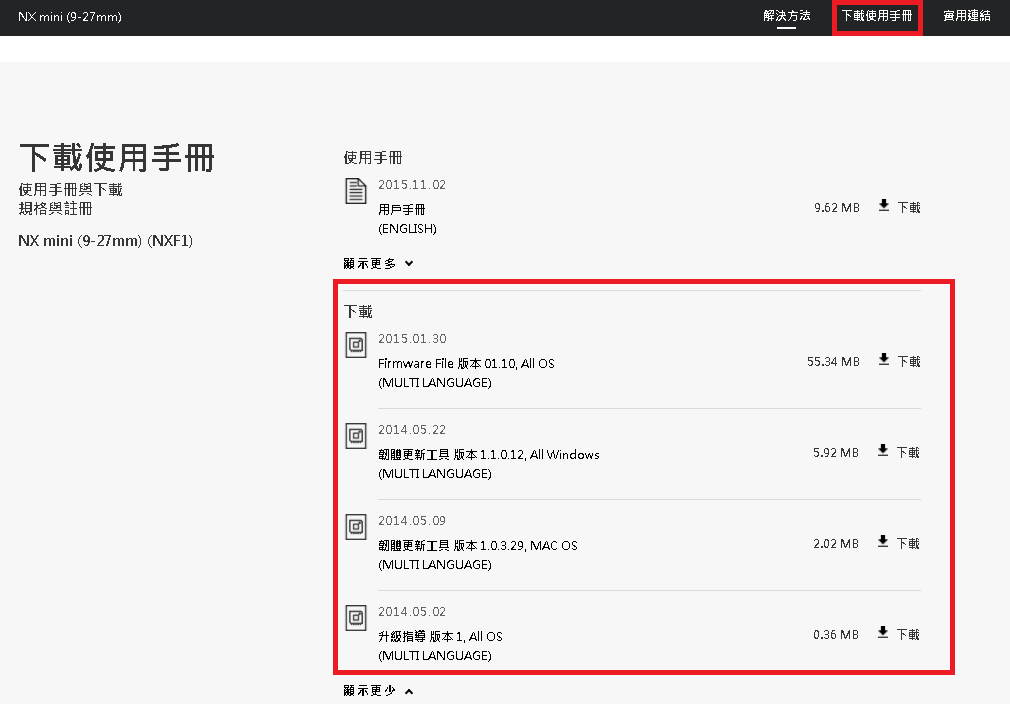This screenshot has height=704, width=1010.
Task: Click the 使用手冊與下載 subtitle text
Action: [70, 189]
